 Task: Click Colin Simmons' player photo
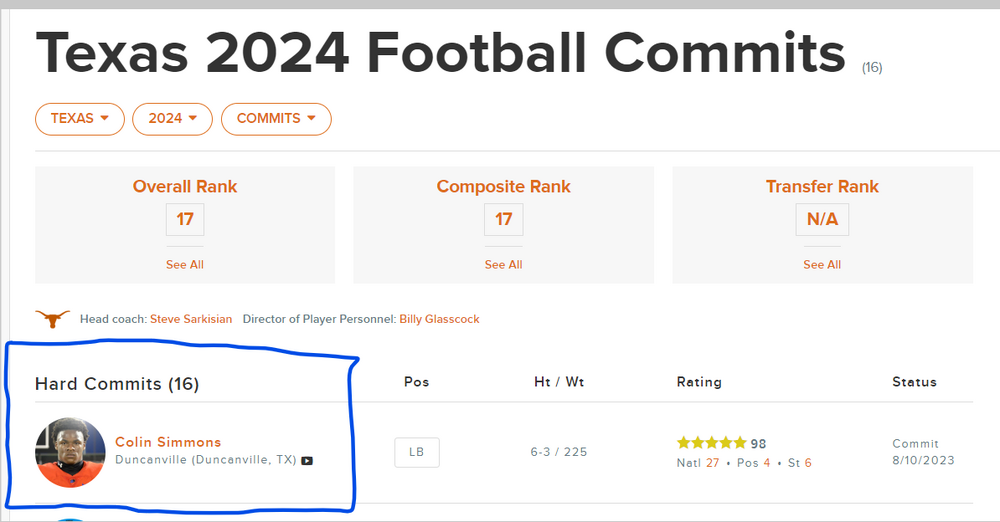pos(70,452)
